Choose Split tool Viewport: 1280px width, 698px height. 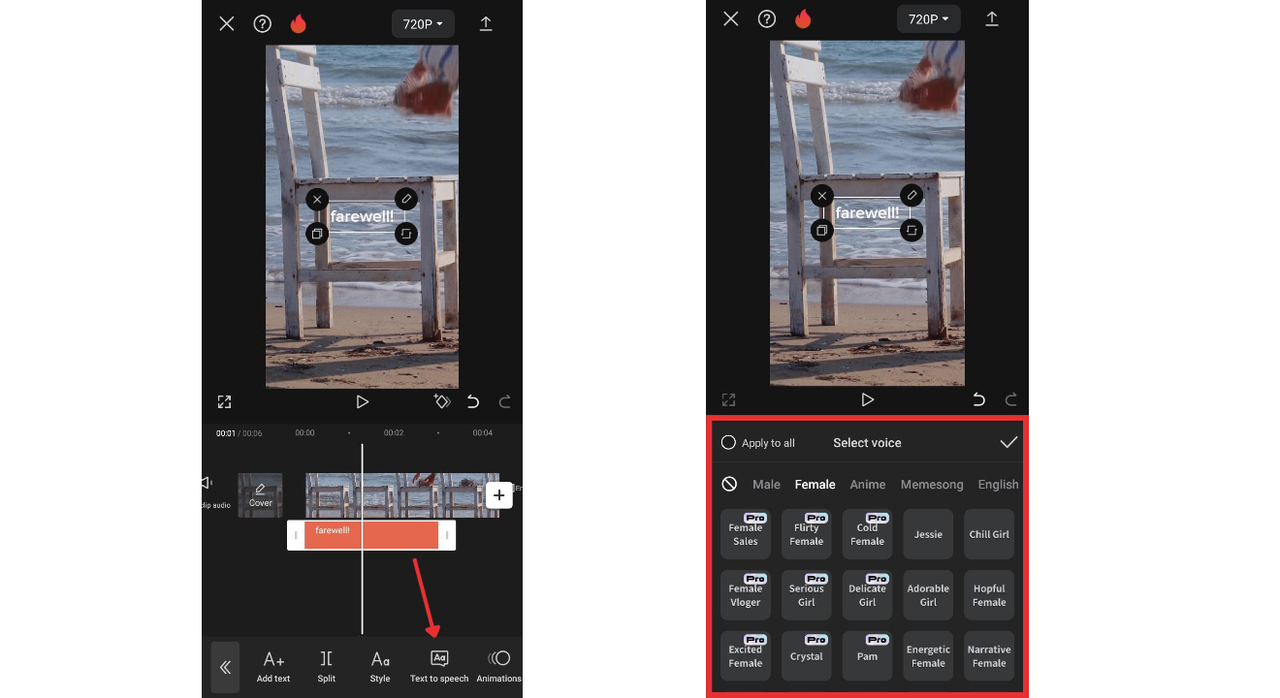326,667
